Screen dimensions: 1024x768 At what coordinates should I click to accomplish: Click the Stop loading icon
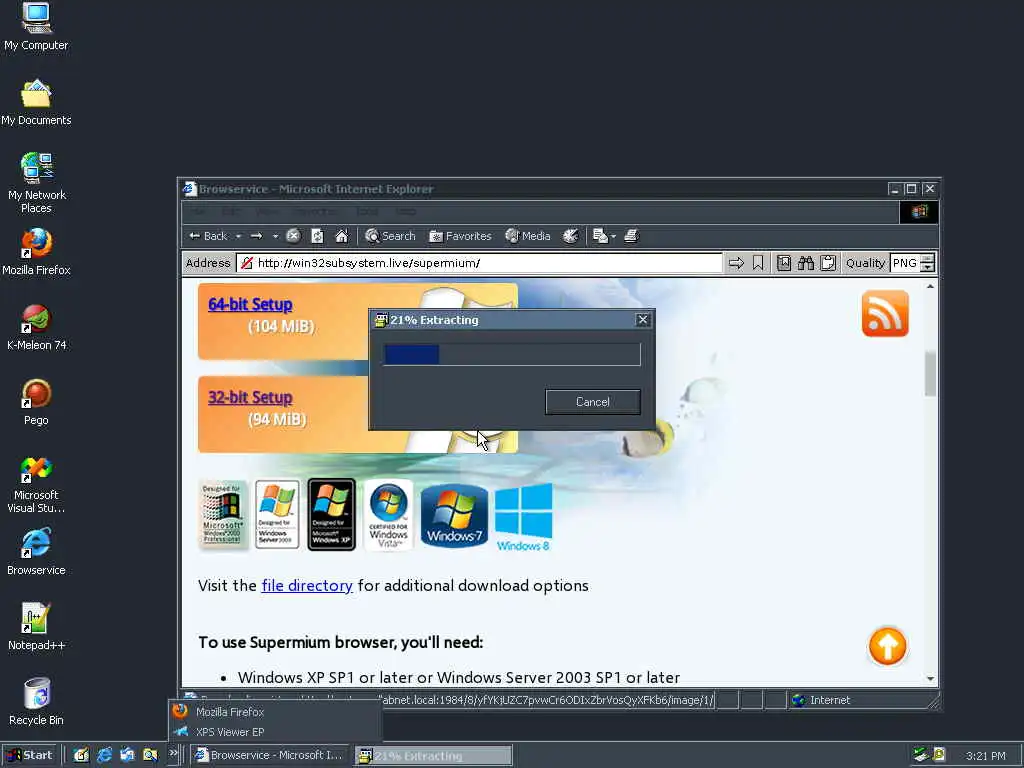[x=293, y=236]
